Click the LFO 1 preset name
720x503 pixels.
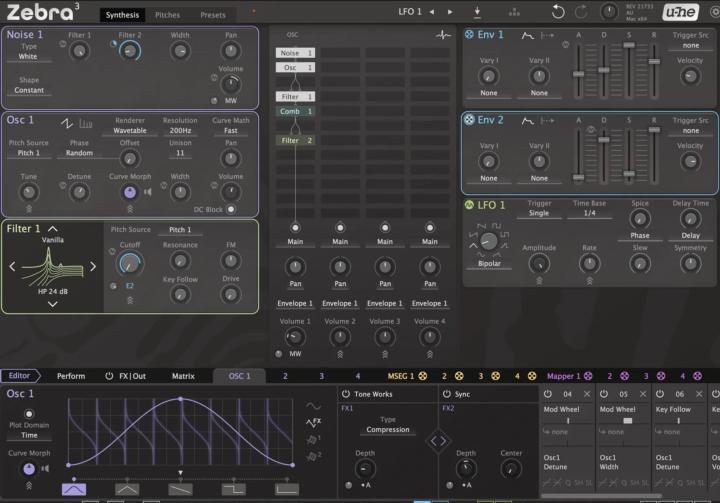(410, 12)
